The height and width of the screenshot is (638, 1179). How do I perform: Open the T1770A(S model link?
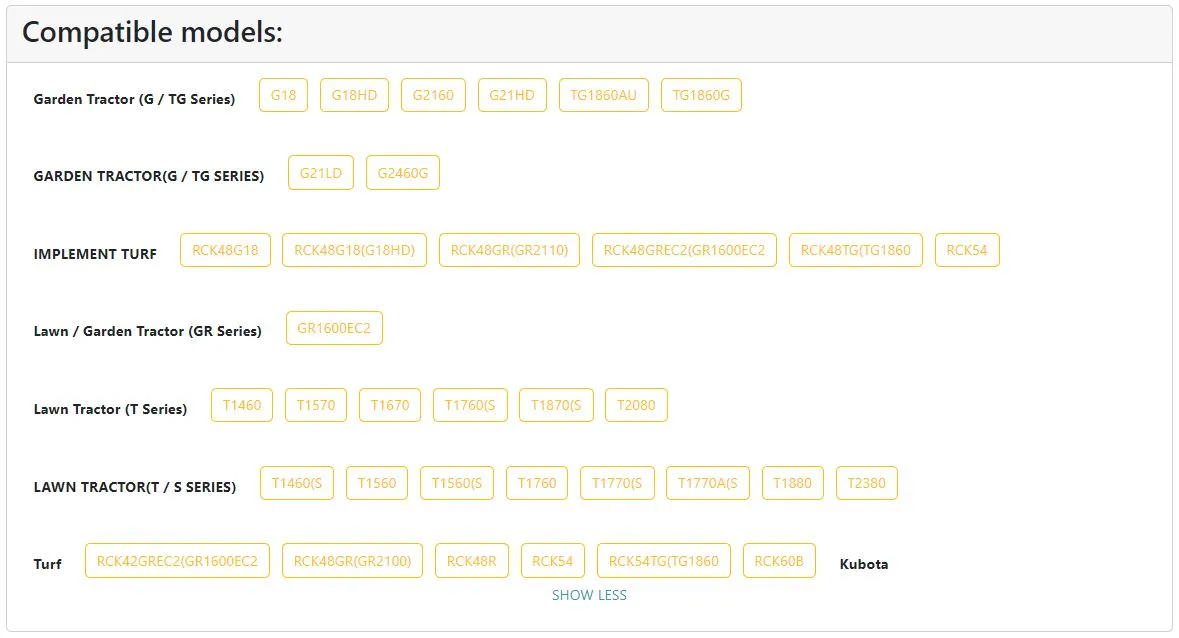[707, 483]
